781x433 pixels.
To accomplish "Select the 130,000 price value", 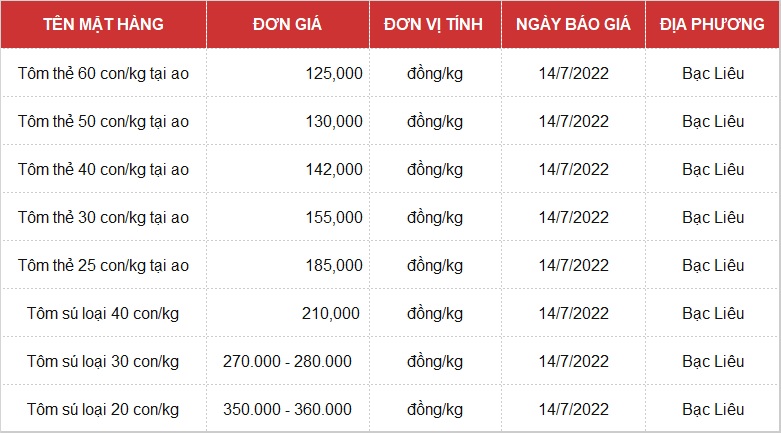I will [334, 121].
